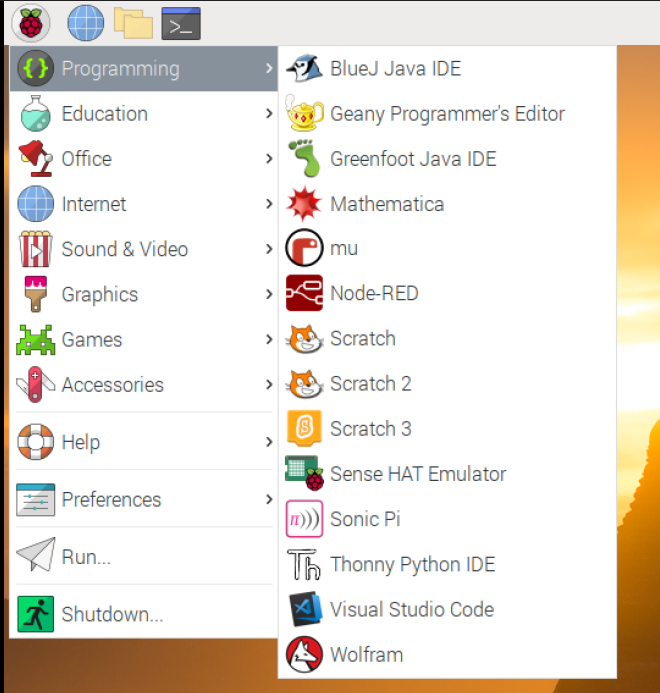Click the Office red desk lamp icon
The image size is (660, 693).
pyautogui.click(x=35, y=159)
